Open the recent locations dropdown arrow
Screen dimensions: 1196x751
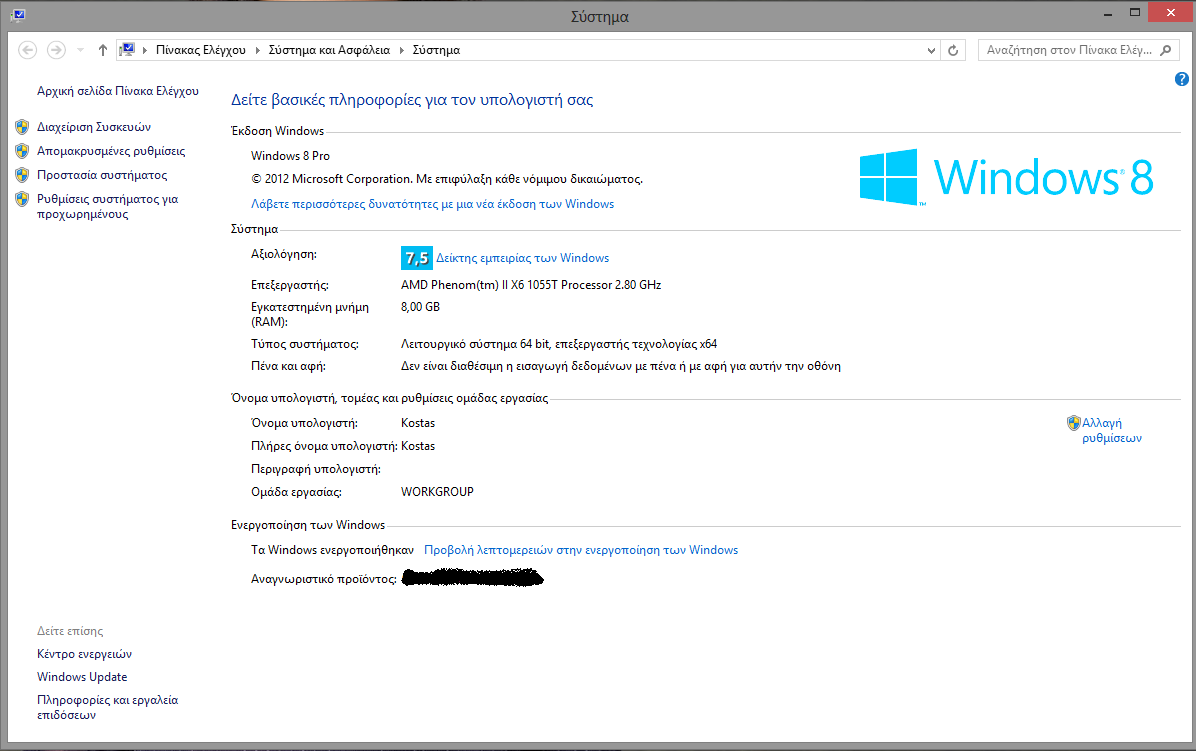(x=80, y=50)
